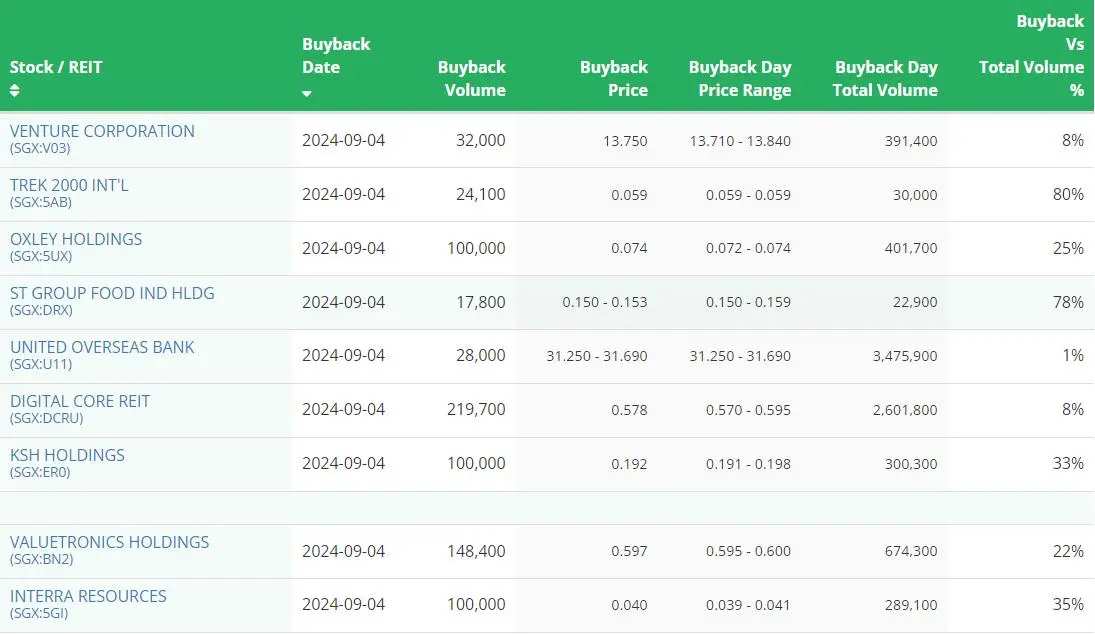This screenshot has height=634, width=1095.
Task: Select ST Group percentage 78%
Action: coord(1068,302)
